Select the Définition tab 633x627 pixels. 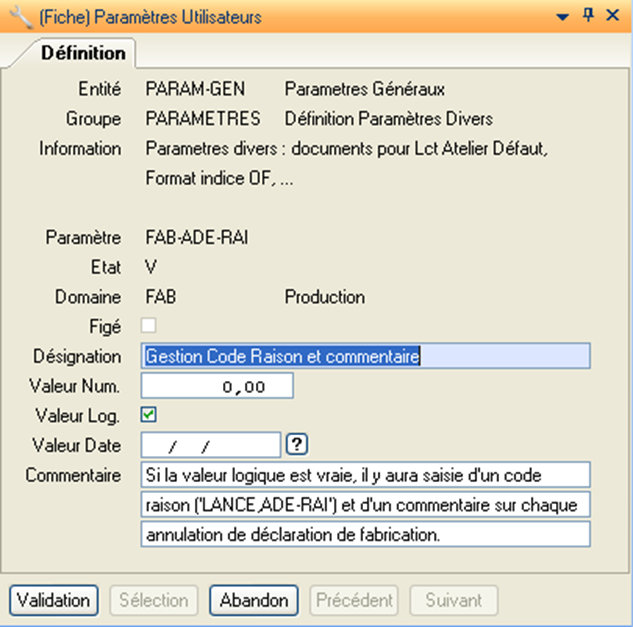(83, 53)
